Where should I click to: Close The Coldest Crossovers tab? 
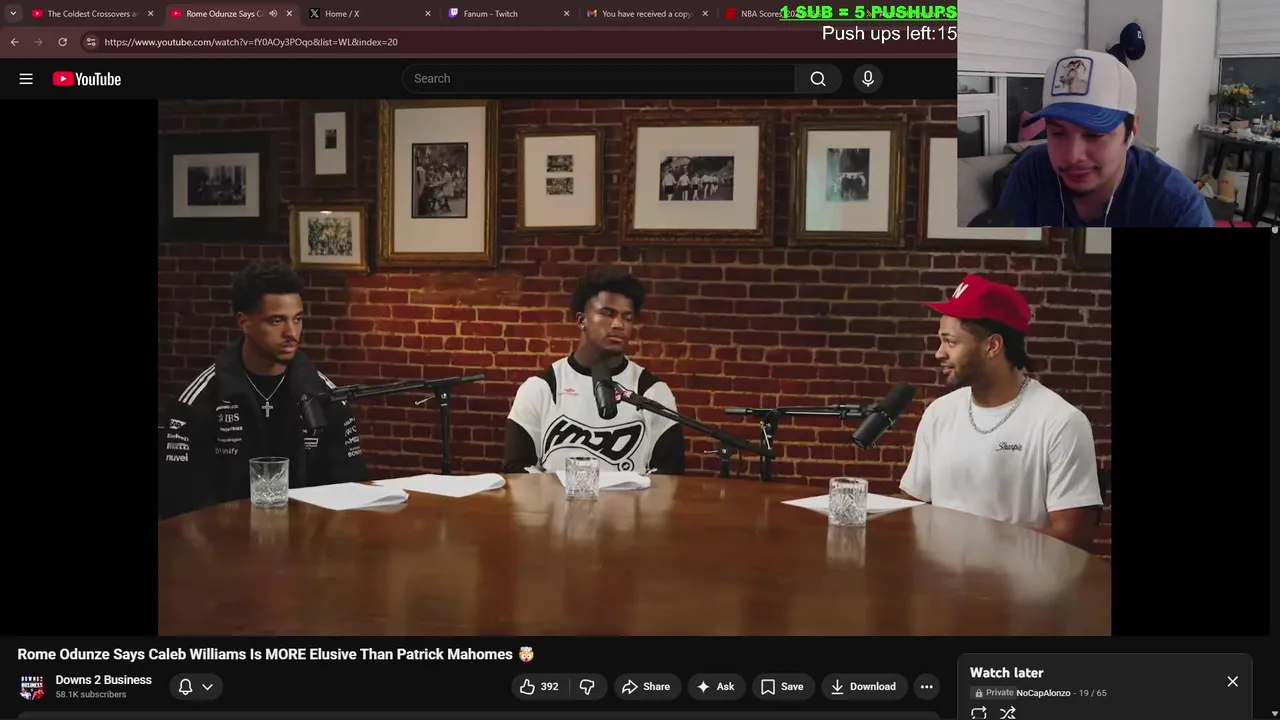pyautogui.click(x=151, y=14)
